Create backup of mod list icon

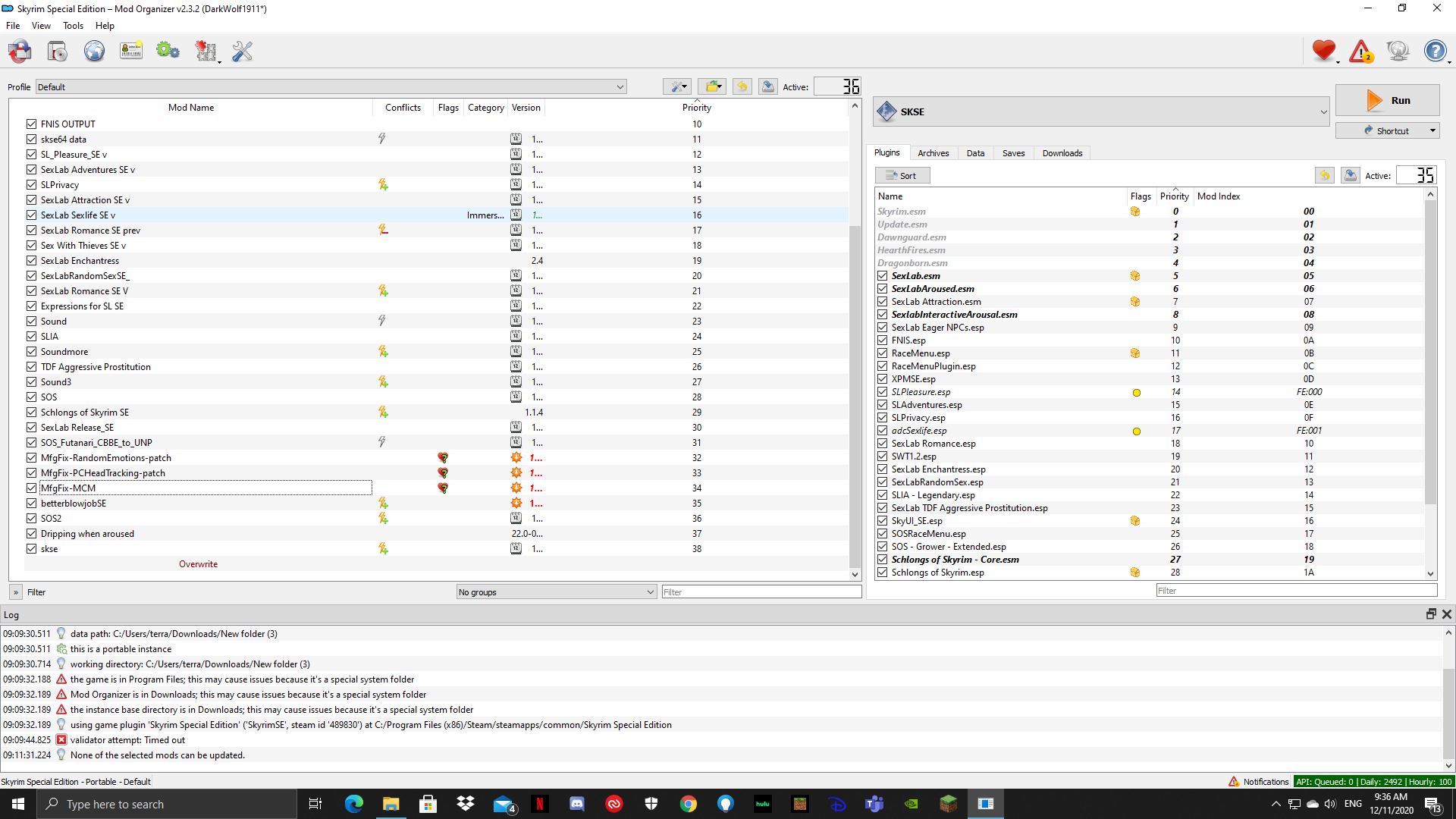tap(768, 86)
